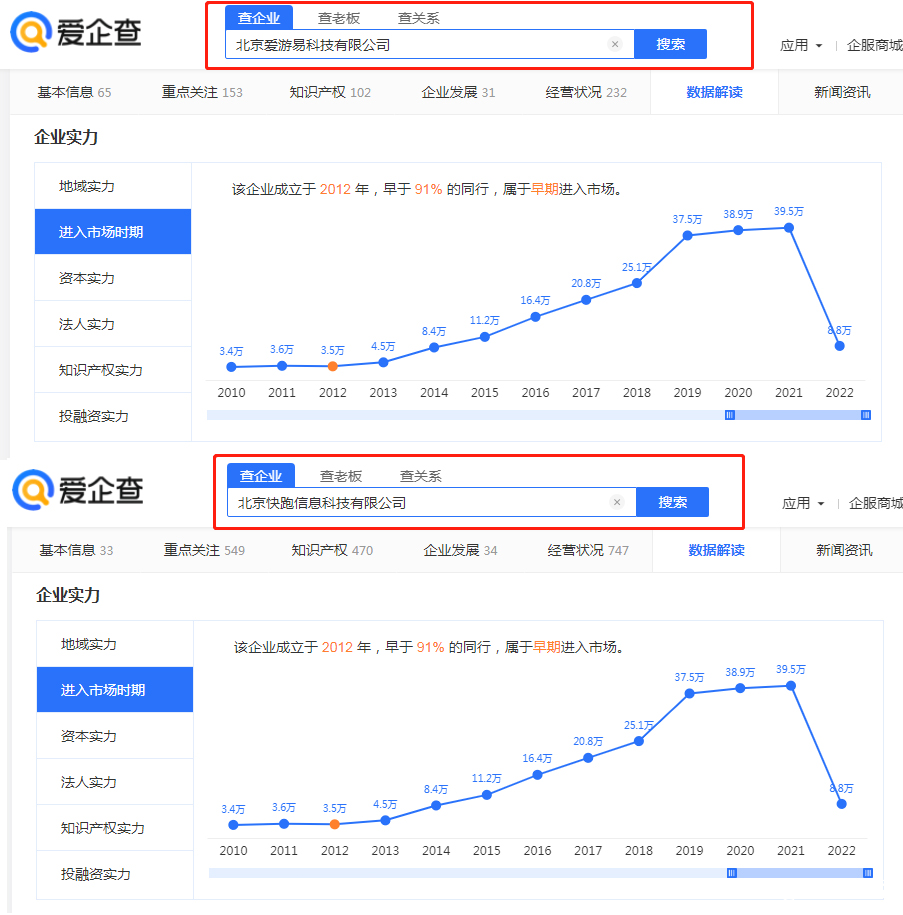The height and width of the screenshot is (915, 903).
Task: Clear the 北京爱游易科技有限公司 search text
Action: [x=615, y=44]
